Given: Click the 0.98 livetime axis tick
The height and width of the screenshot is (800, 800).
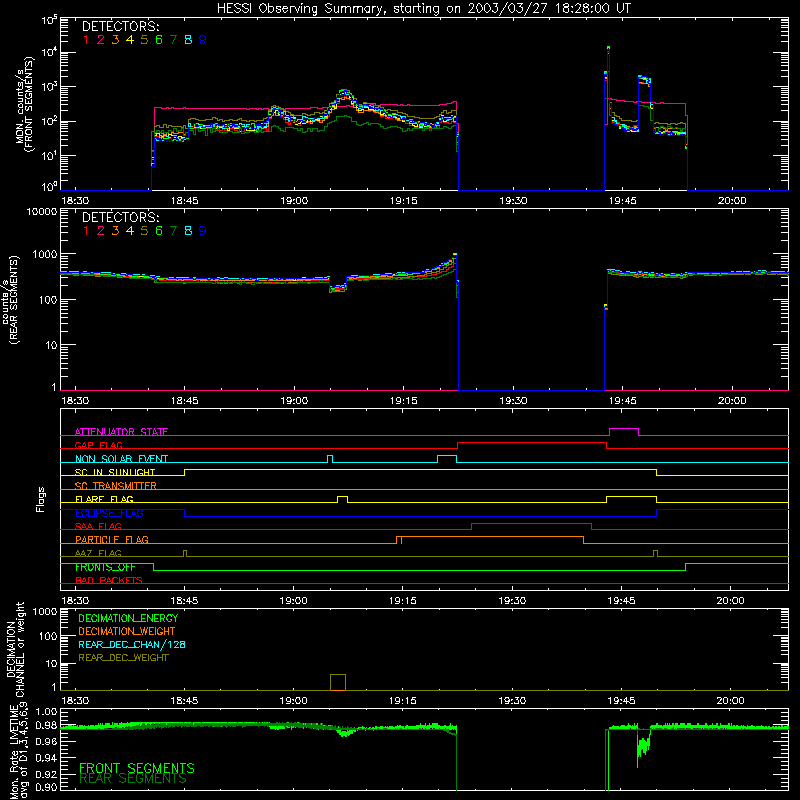Looking at the screenshot, I should [47, 726].
